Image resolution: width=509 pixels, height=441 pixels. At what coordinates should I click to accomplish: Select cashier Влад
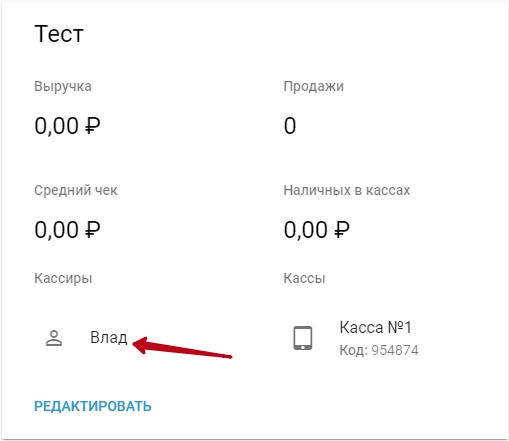coord(109,337)
